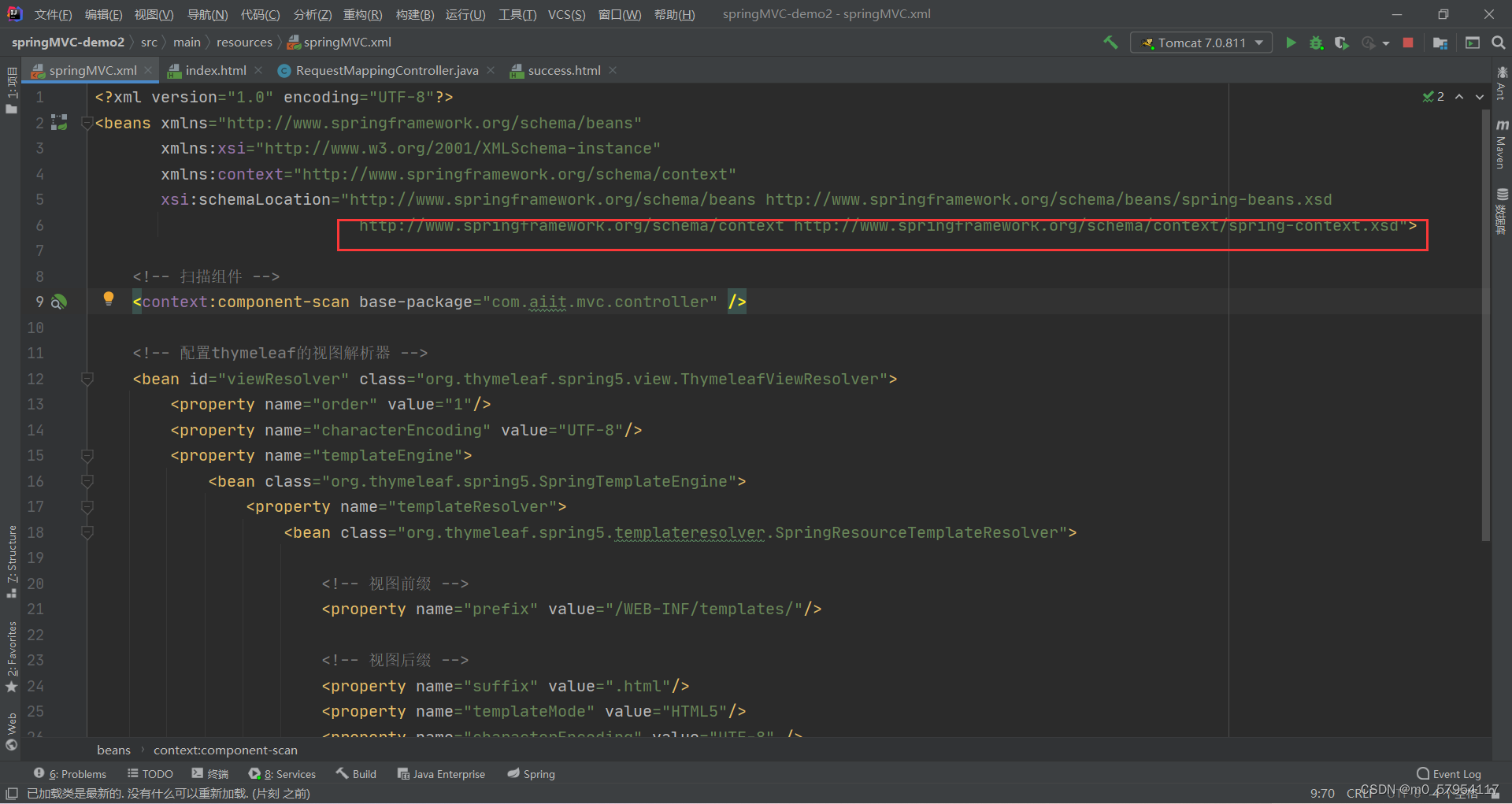Close the success.html tab
The height and width of the screenshot is (804, 1512).
pos(613,70)
